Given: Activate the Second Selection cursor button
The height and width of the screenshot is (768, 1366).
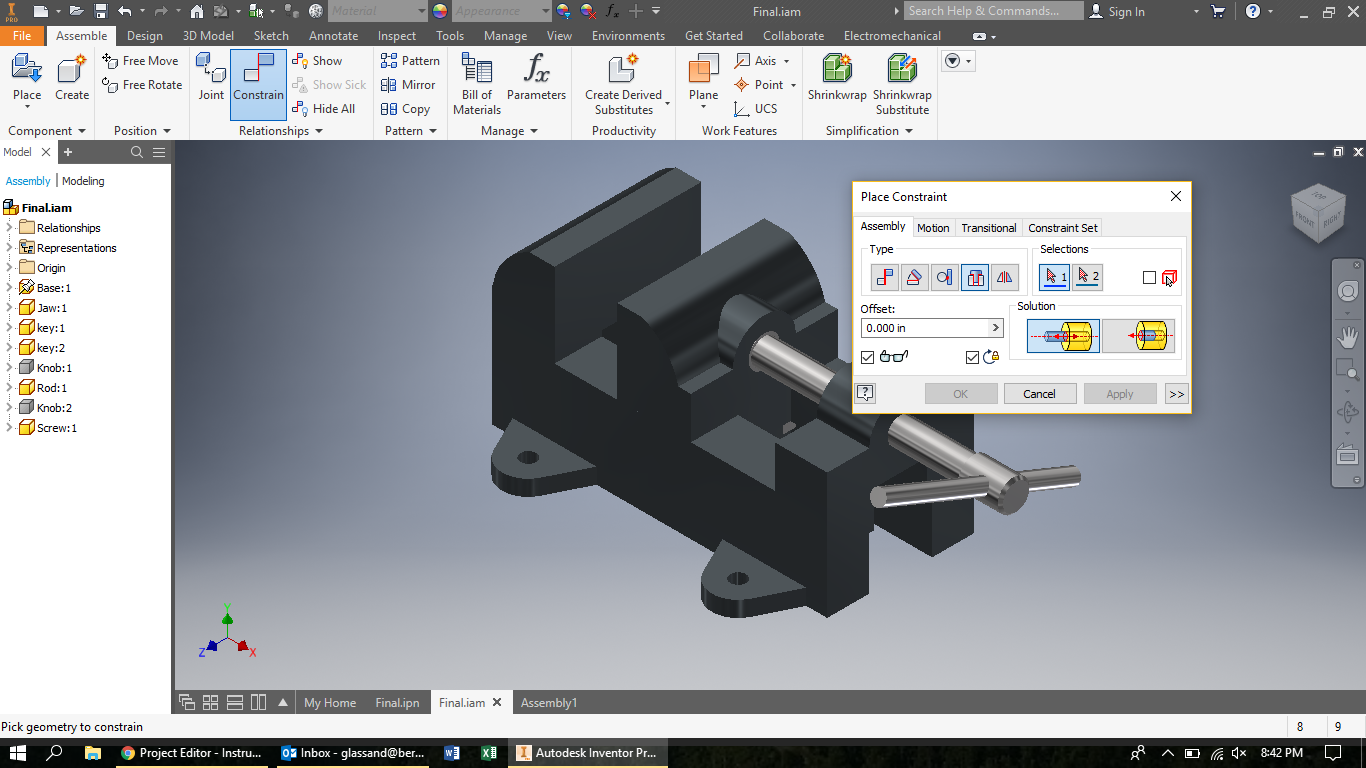Looking at the screenshot, I should 1087,277.
